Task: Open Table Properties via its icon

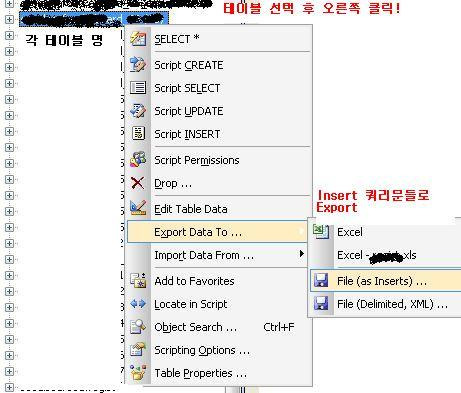Action: coord(138,373)
